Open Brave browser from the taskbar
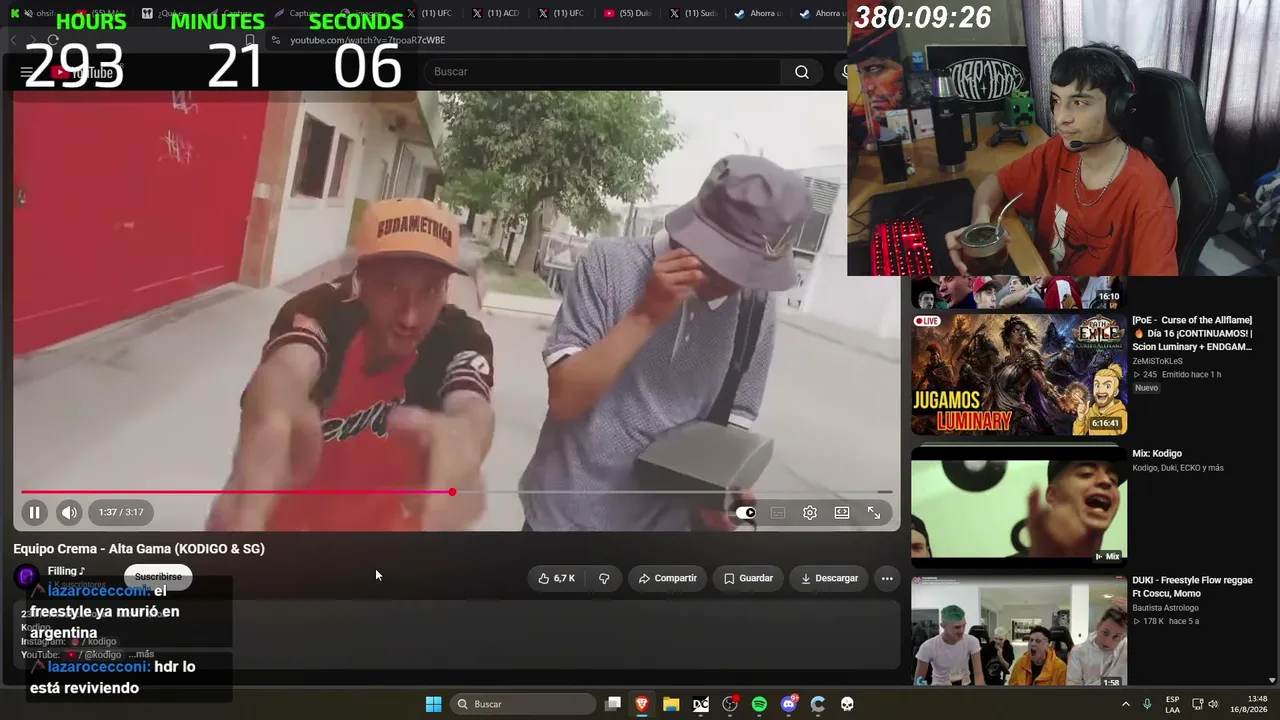The height and width of the screenshot is (720, 1280). click(x=642, y=704)
